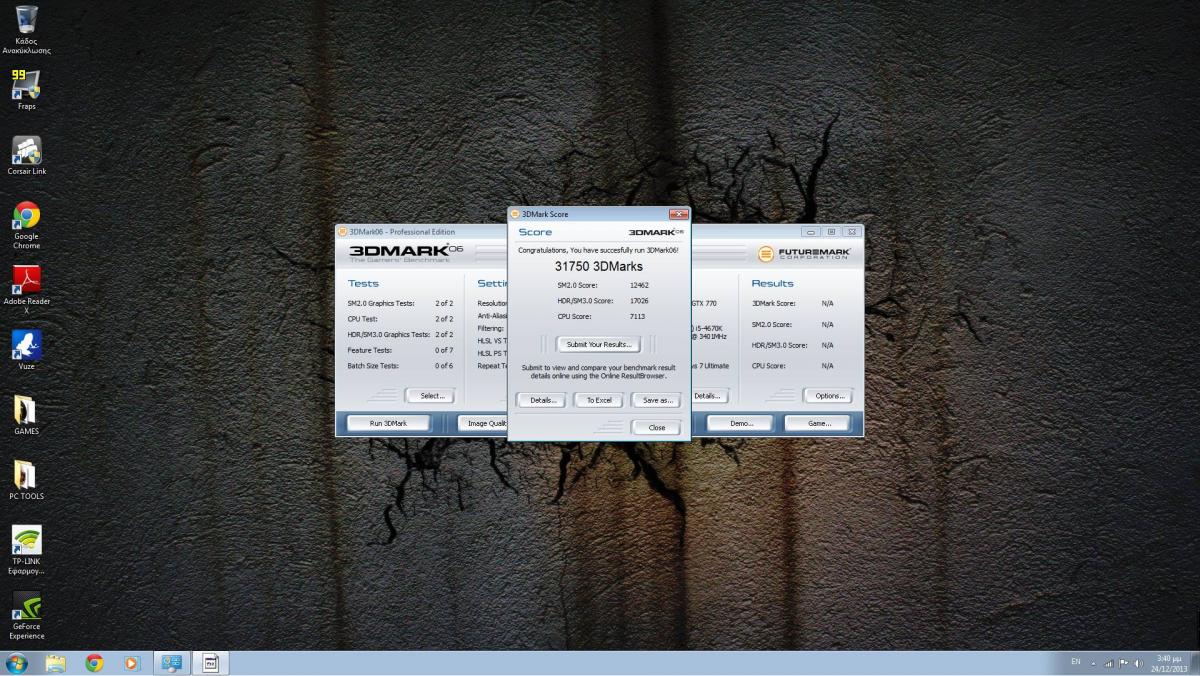This screenshot has height=676, width=1200.
Task: Open the Recycle Bin desktop icon
Action: coord(26,30)
